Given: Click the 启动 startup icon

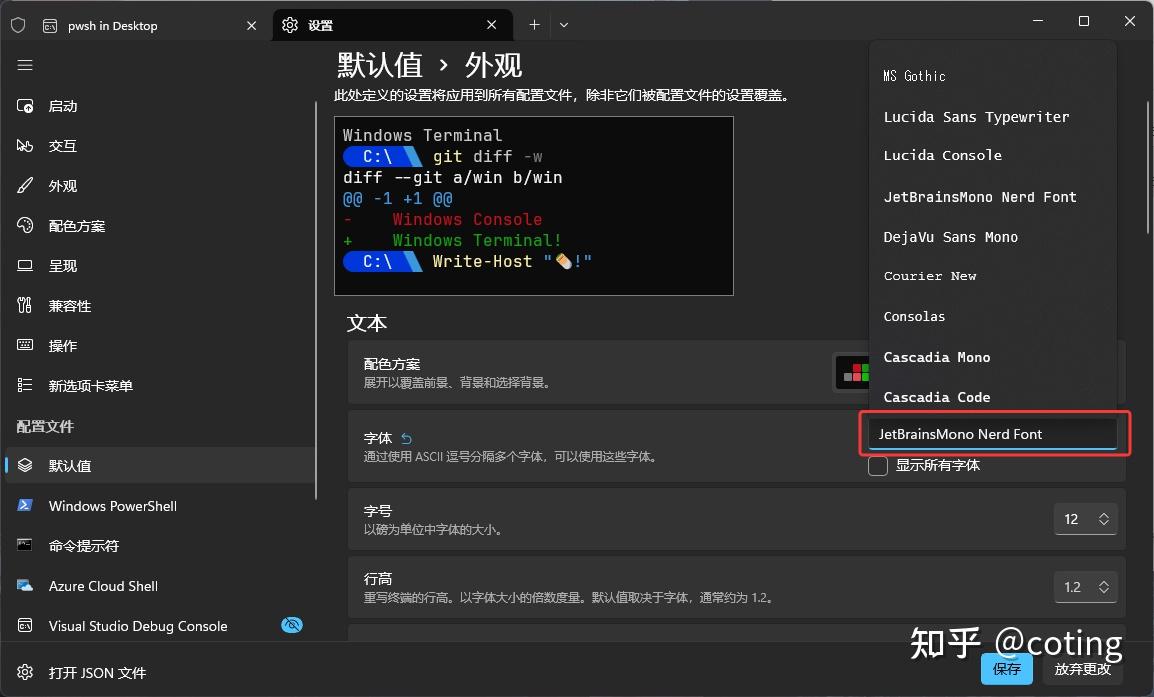Looking at the screenshot, I should click(25, 106).
